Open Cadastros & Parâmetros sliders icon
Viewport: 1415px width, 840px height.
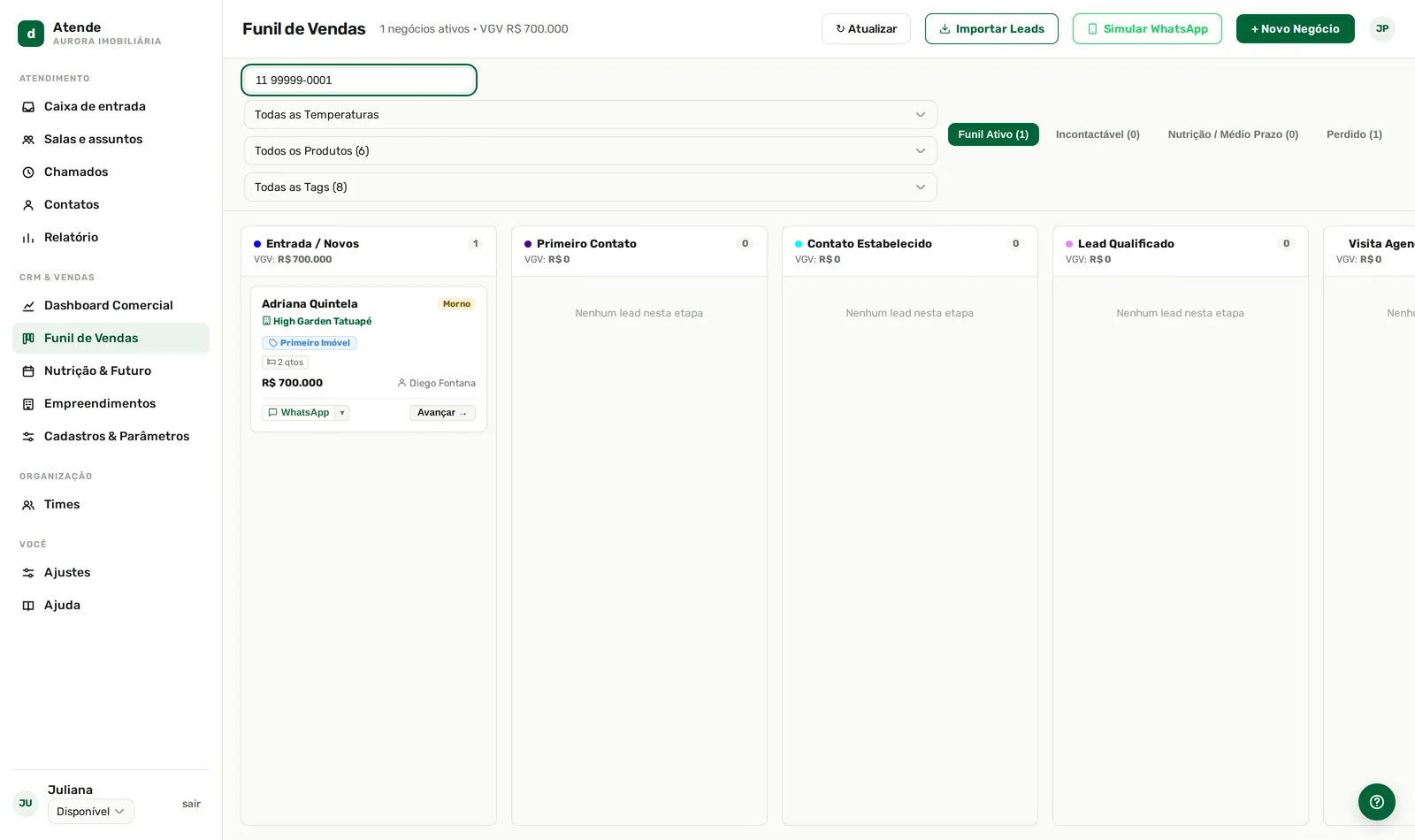(x=28, y=437)
